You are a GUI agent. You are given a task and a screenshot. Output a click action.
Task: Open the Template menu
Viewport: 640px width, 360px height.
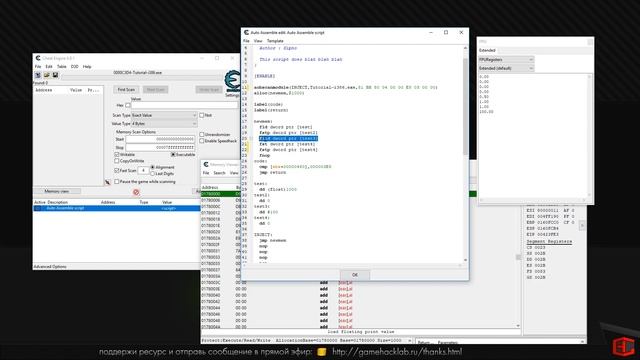tap(275, 41)
